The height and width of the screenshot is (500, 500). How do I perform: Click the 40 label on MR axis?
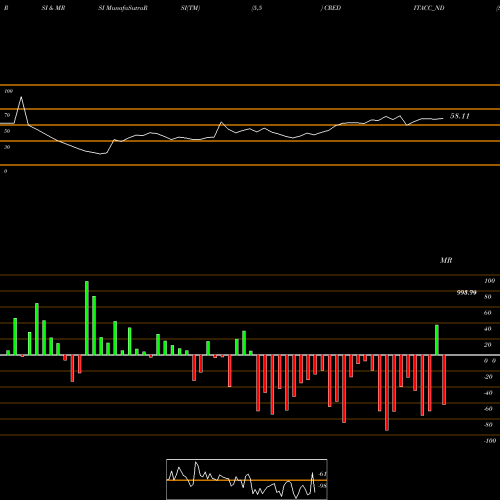(488, 329)
